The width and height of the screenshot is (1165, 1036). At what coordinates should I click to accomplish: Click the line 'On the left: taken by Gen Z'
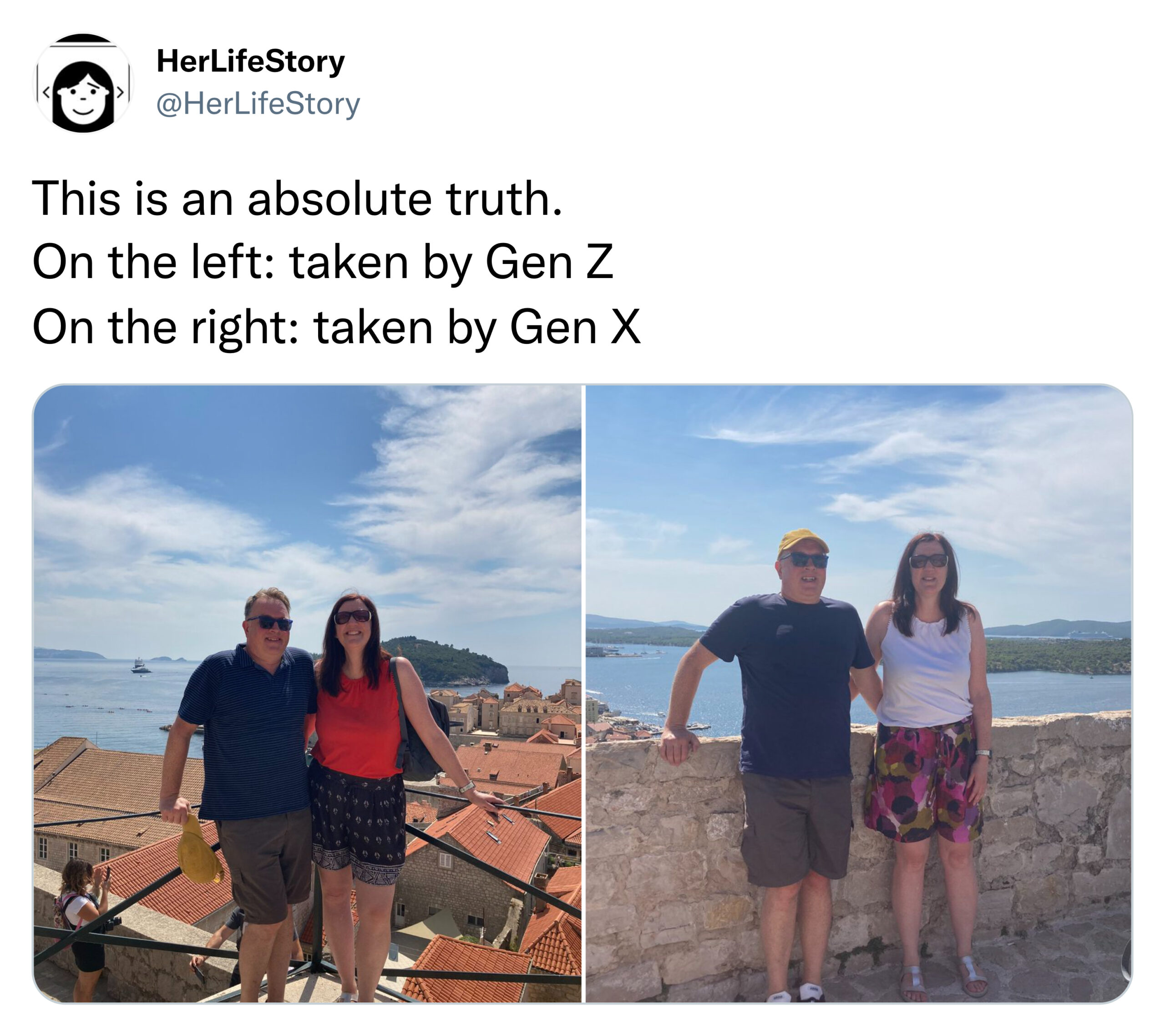pyautogui.click(x=323, y=262)
